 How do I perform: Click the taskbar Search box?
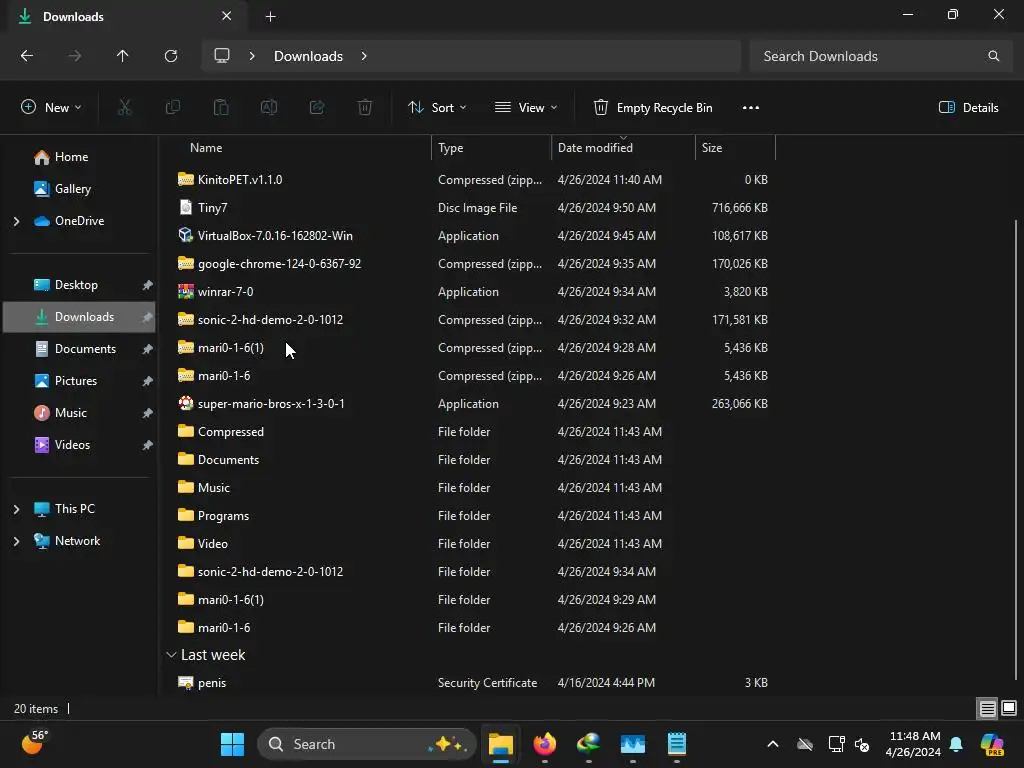click(x=367, y=744)
